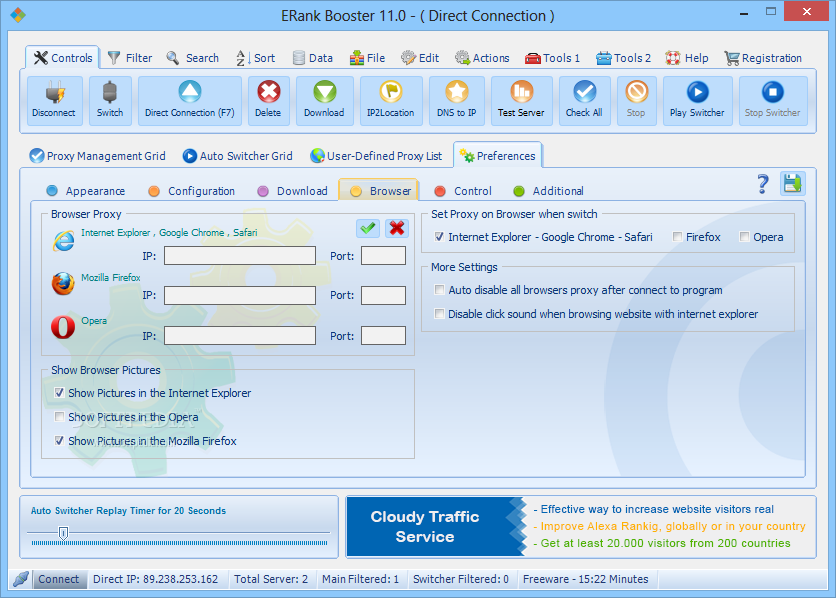Open the Edit ribbon tab
The image size is (836, 598).
click(420, 58)
